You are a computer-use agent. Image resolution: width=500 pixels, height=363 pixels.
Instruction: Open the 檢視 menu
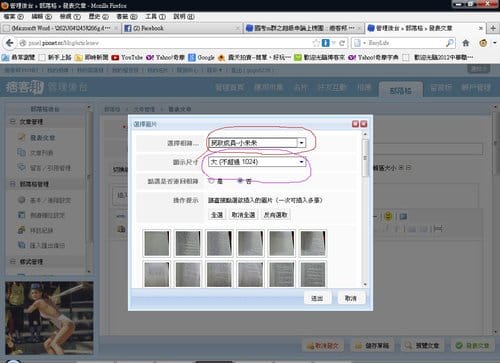tap(70, 16)
